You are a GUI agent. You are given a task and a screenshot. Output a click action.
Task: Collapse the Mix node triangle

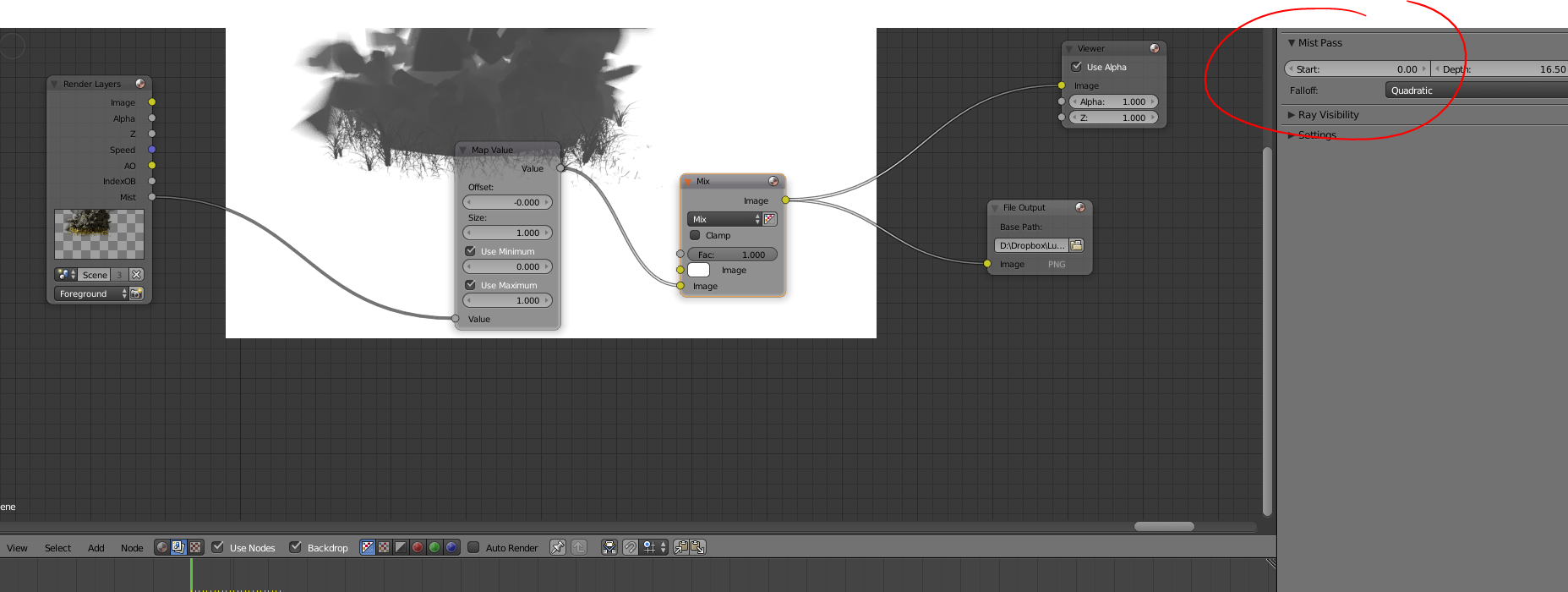point(687,181)
